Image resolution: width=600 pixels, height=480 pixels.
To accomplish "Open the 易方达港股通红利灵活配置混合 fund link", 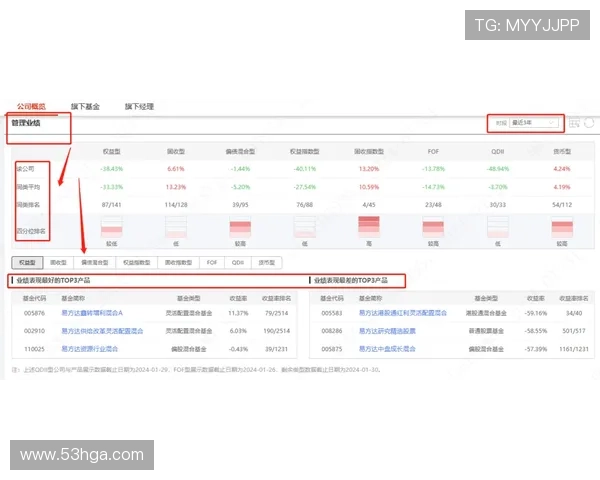I will click(x=403, y=313).
